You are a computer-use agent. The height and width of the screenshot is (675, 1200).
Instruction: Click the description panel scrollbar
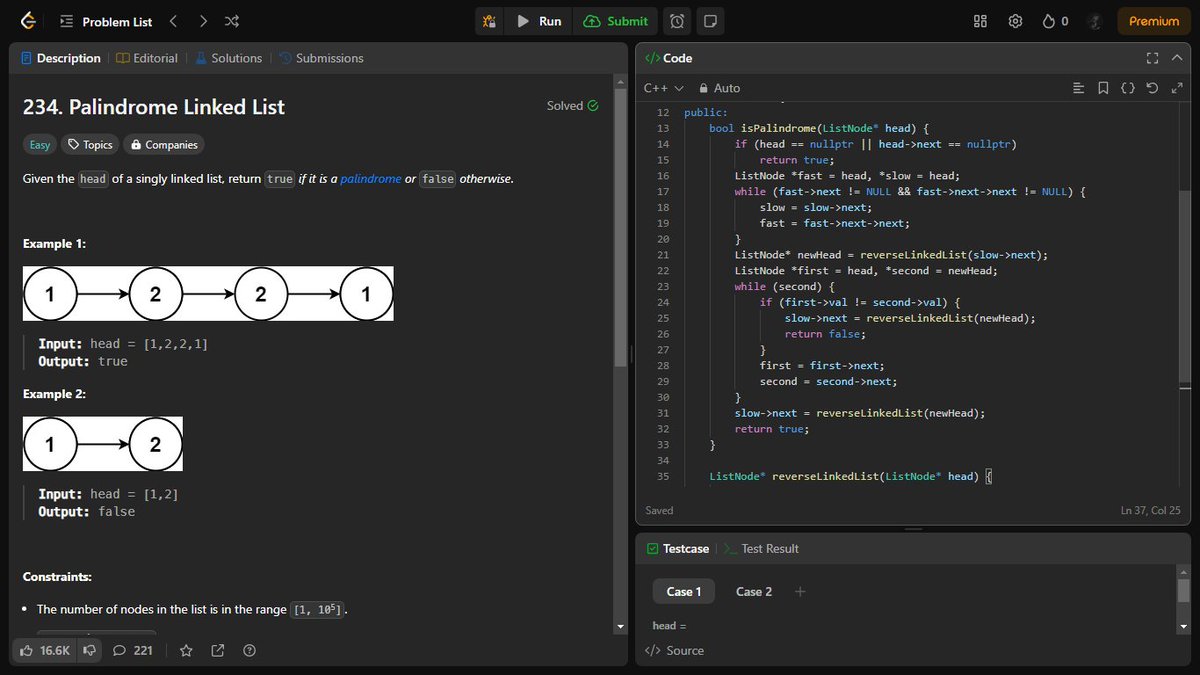pos(621,230)
